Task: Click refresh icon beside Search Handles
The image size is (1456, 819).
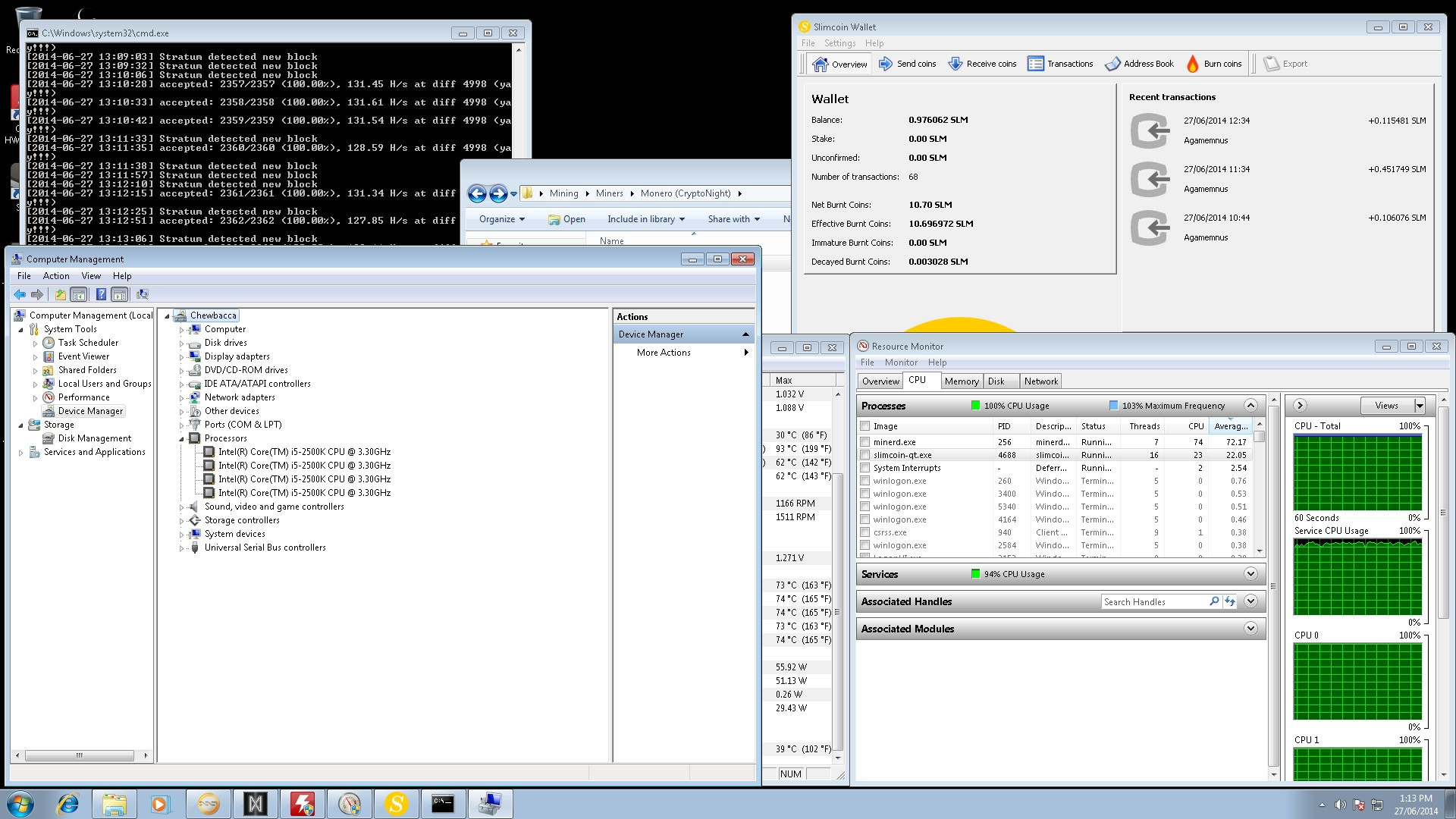Action: point(1230,601)
